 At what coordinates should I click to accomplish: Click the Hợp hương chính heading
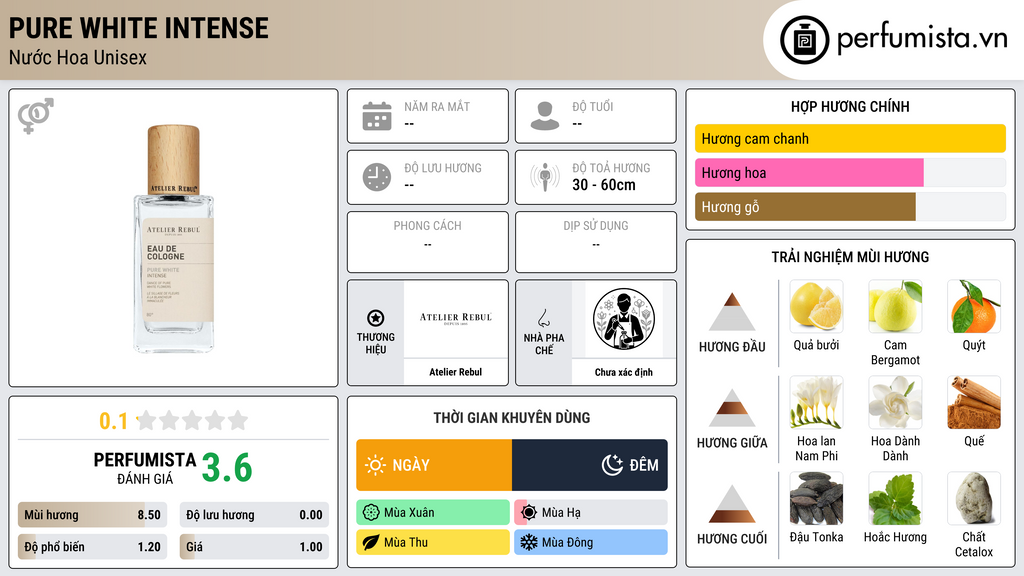coord(850,106)
